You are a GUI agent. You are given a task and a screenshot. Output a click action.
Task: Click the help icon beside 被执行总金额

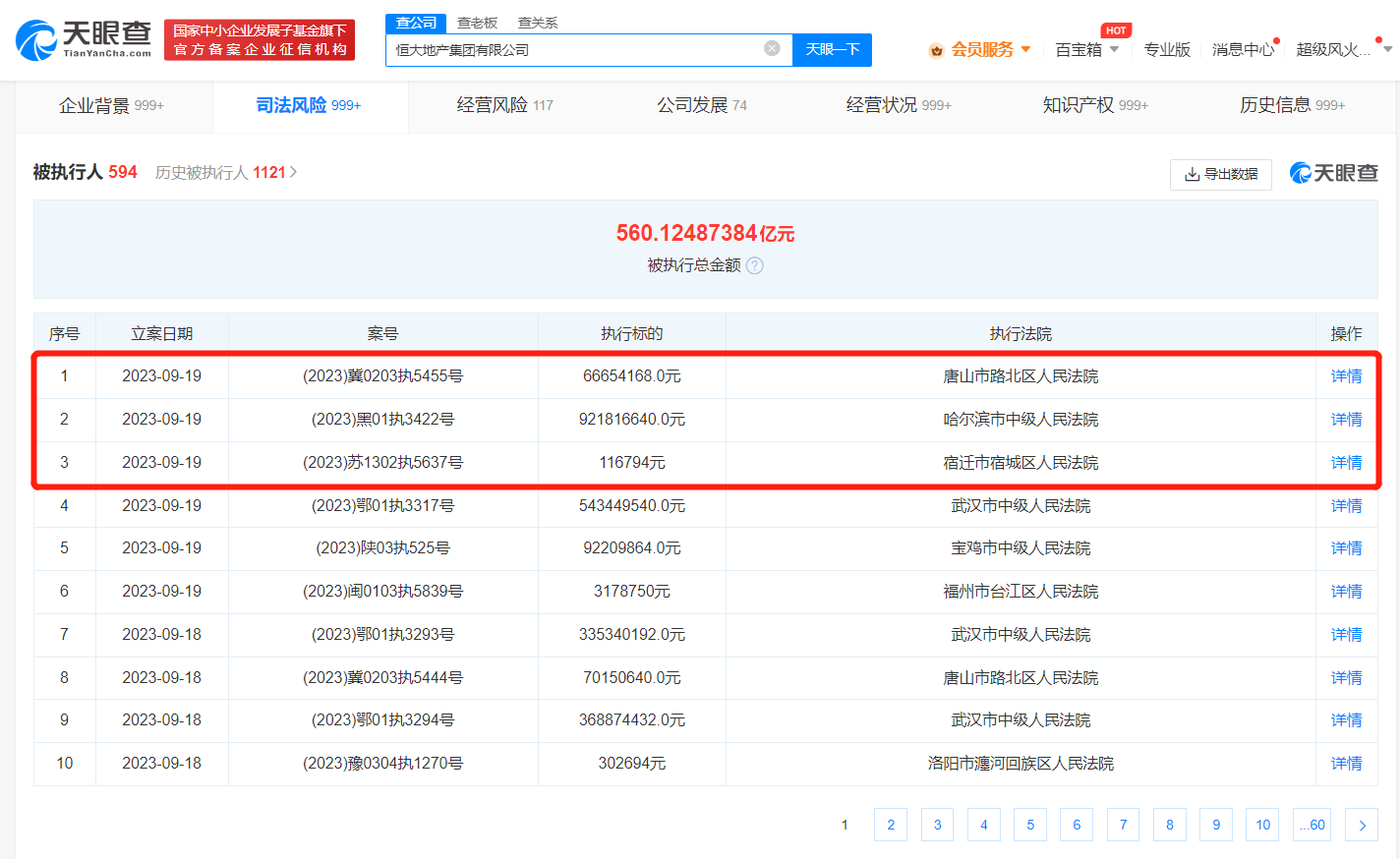(754, 265)
